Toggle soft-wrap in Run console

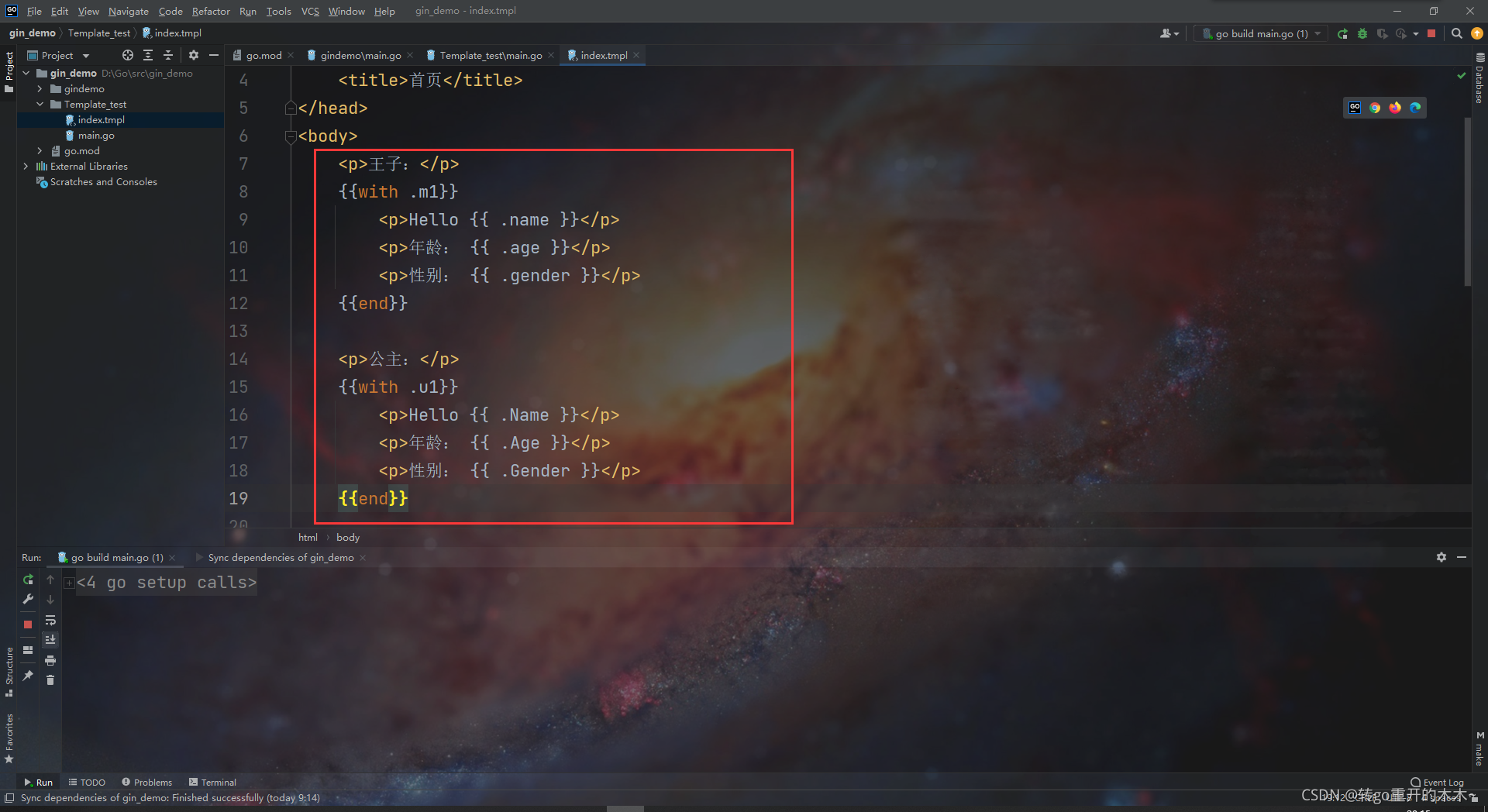(x=50, y=620)
